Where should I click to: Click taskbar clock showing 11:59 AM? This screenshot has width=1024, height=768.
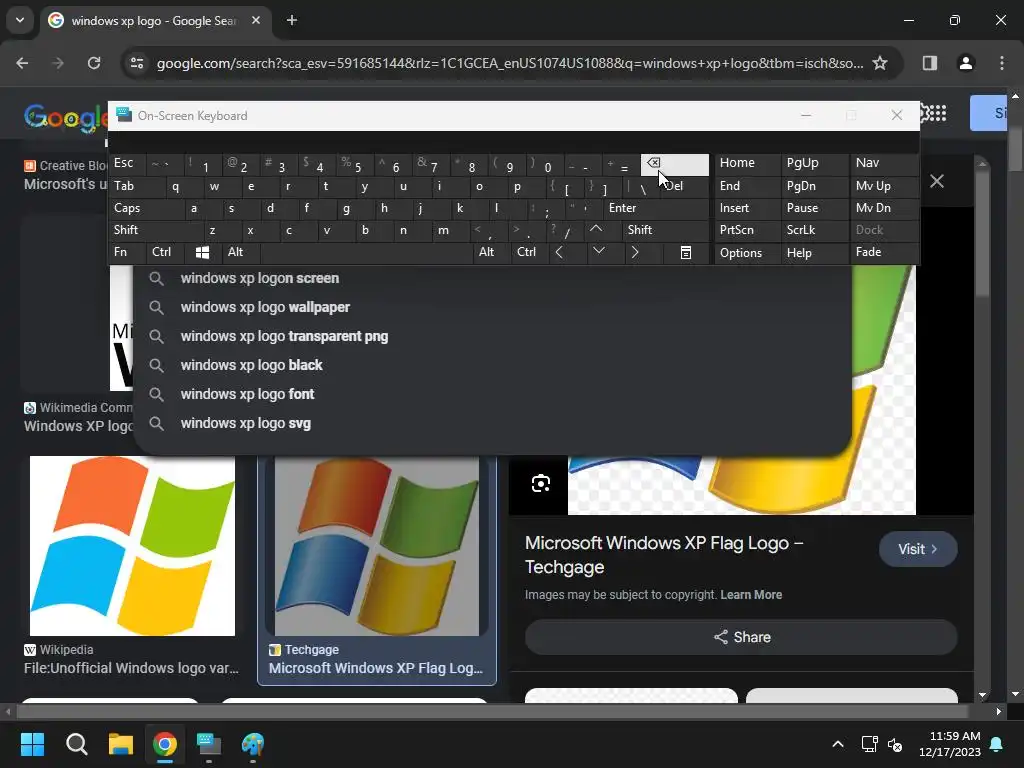coord(950,744)
